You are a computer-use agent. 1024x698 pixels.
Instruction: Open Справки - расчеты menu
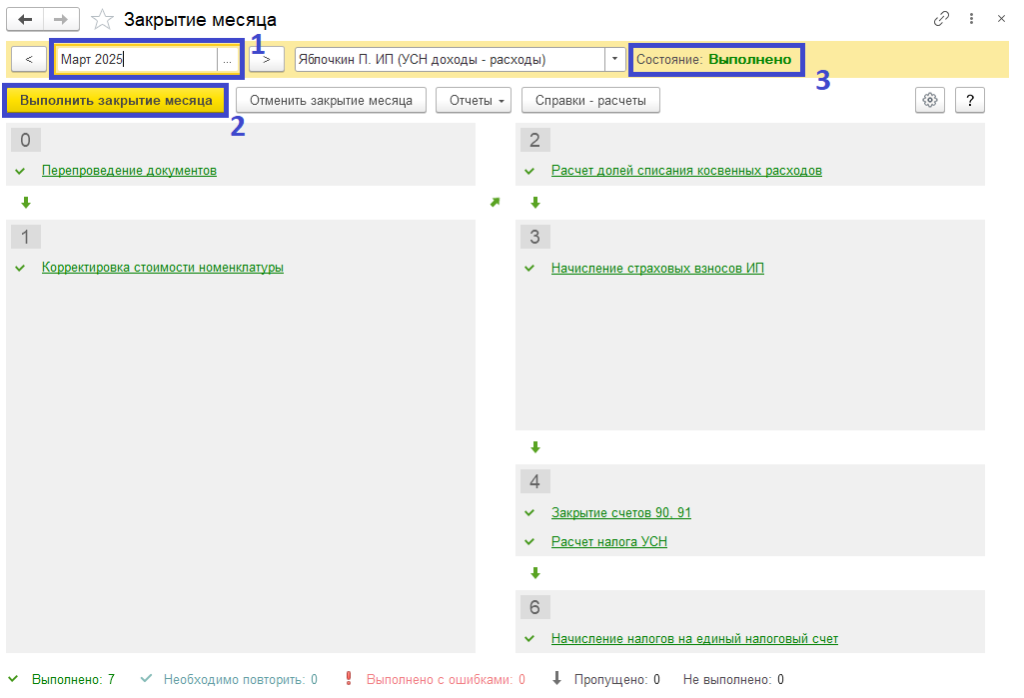click(x=591, y=100)
